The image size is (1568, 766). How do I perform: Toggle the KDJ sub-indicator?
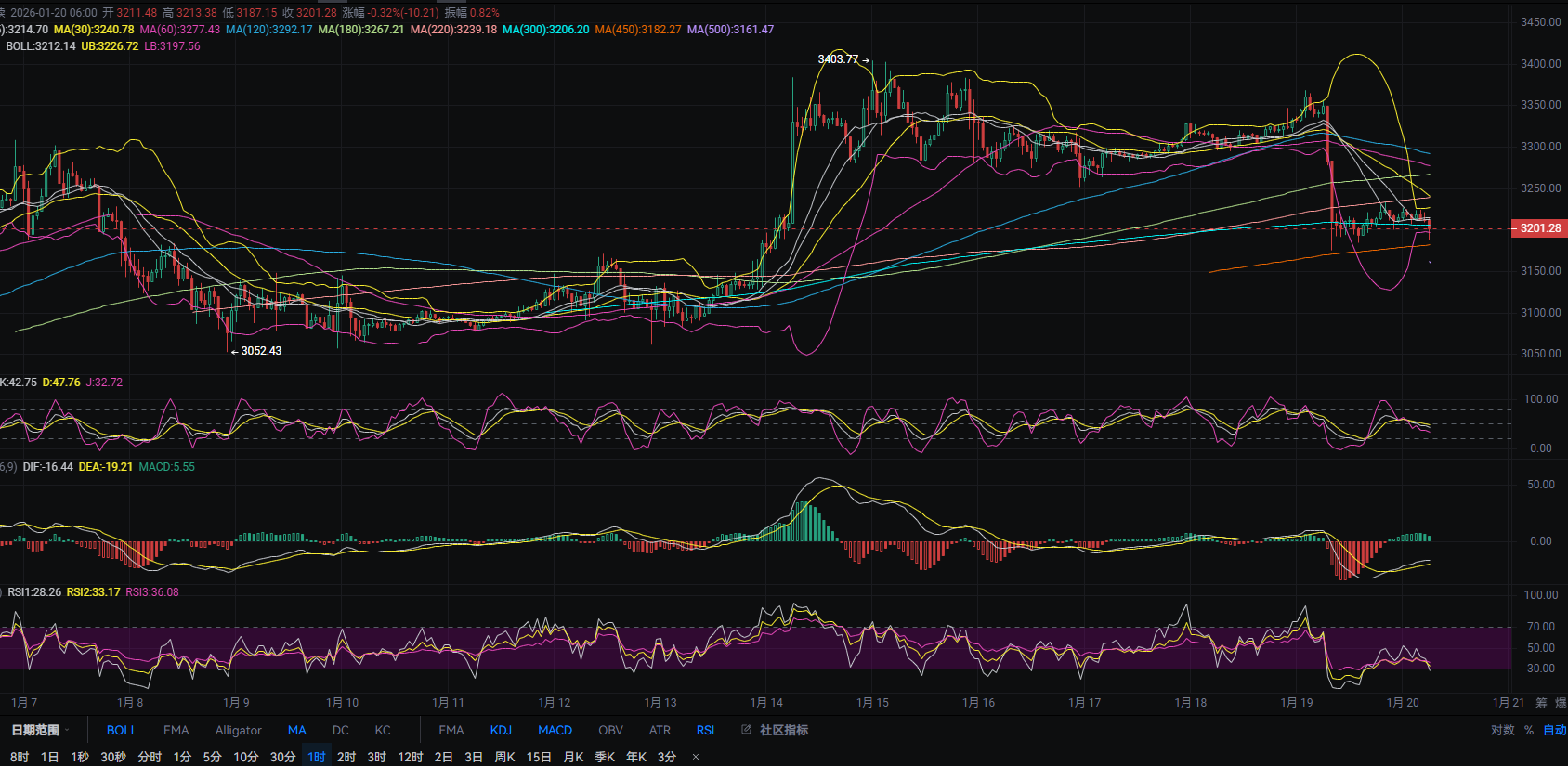tap(501, 730)
